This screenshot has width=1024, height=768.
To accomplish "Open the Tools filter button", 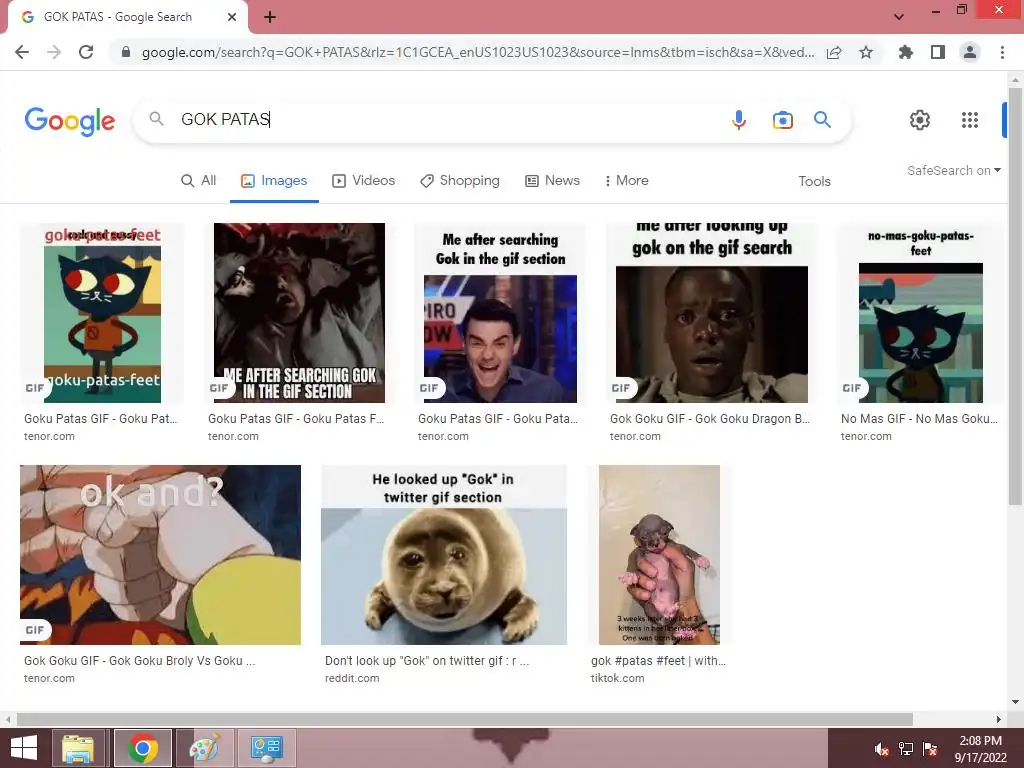I will [814, 182].
